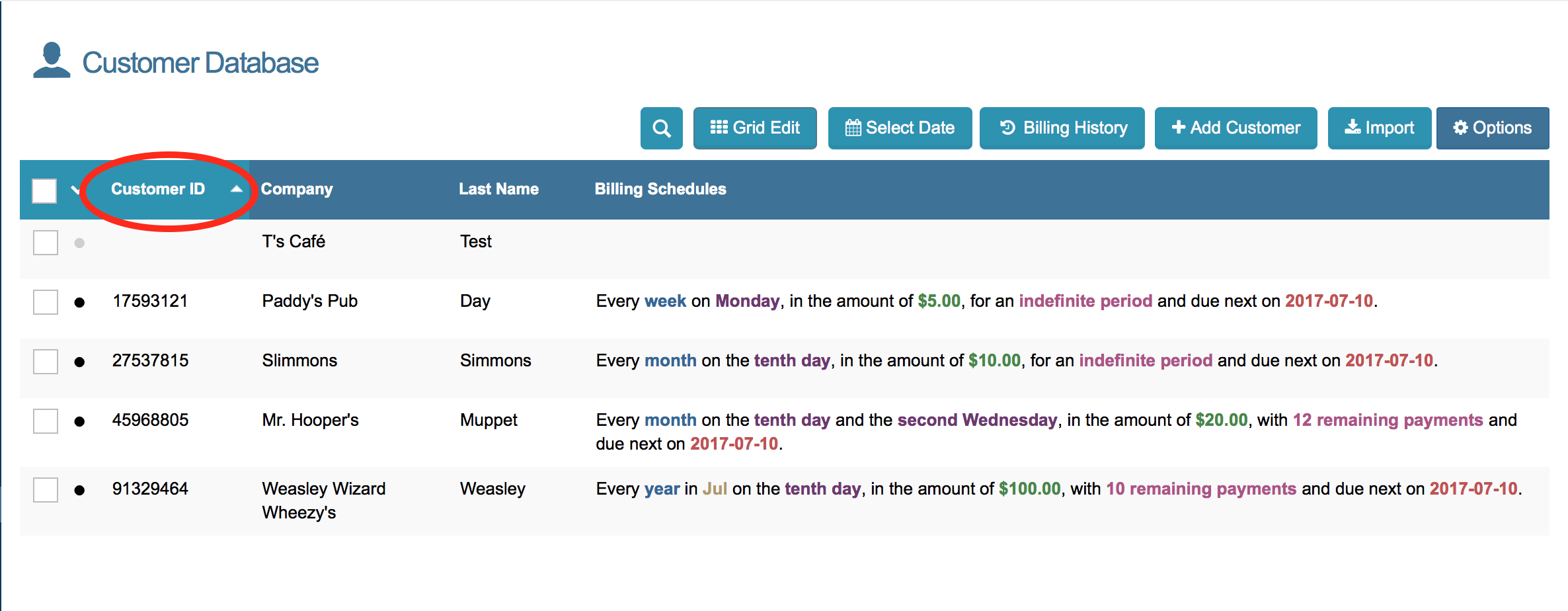Open customer ID 91329464
Screen dimensions: 1568x611
tap(150, 489)
